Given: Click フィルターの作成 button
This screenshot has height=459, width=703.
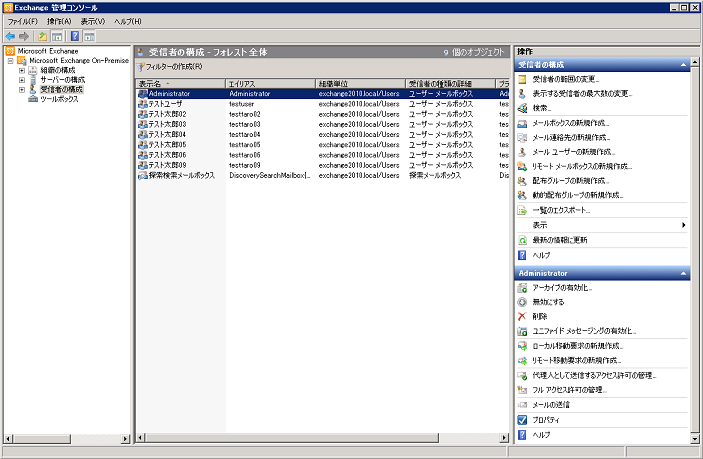Looking at the screenshot, I should pos(170,66).
